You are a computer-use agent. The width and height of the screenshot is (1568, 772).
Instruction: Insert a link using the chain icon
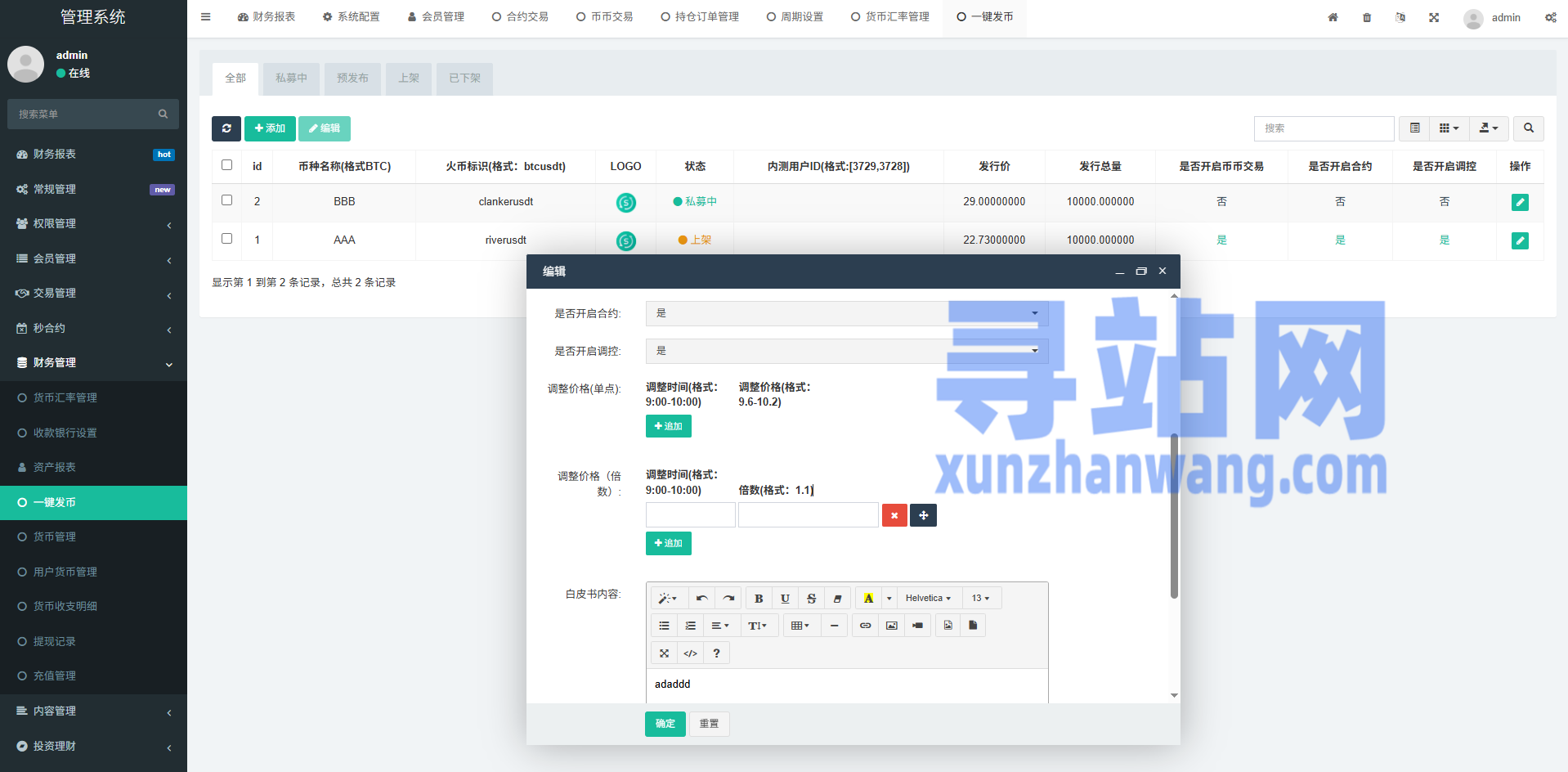pos(865,626)
